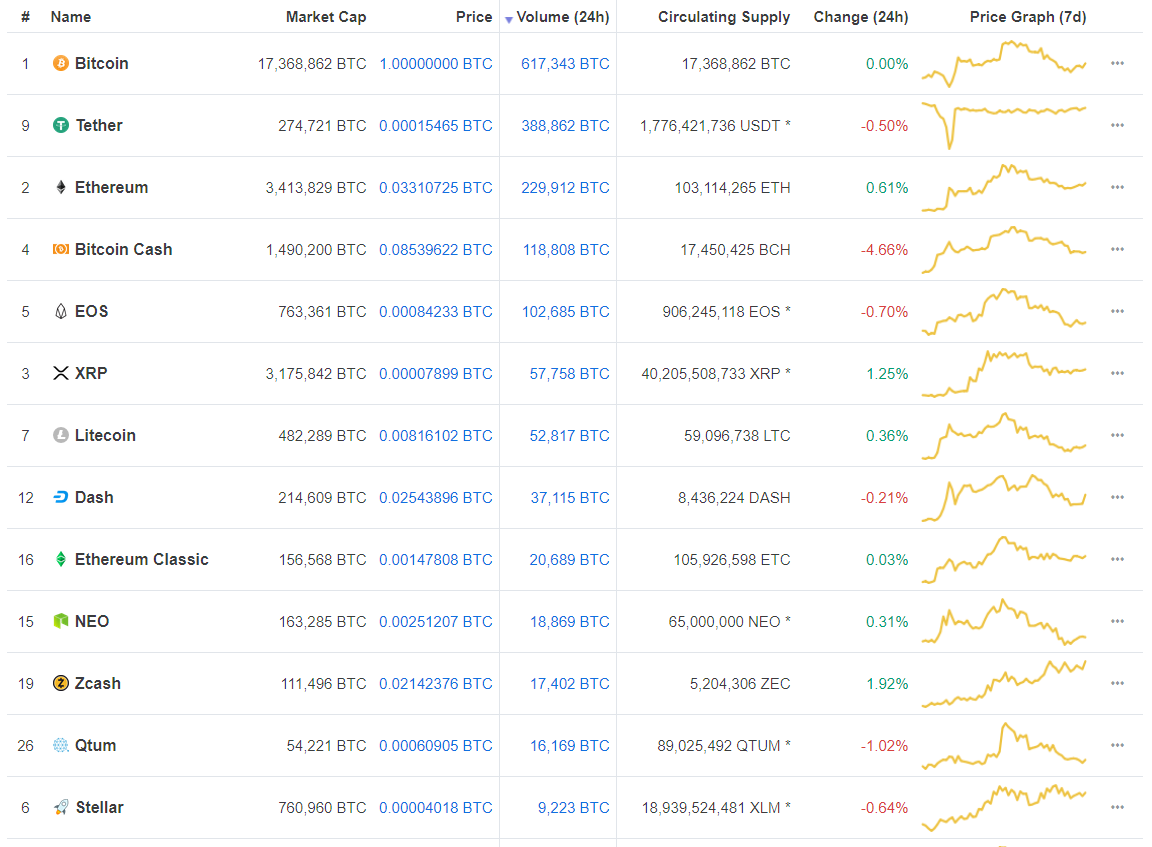Sort by Name column header

pyautogui.click(x=71, y=17)
